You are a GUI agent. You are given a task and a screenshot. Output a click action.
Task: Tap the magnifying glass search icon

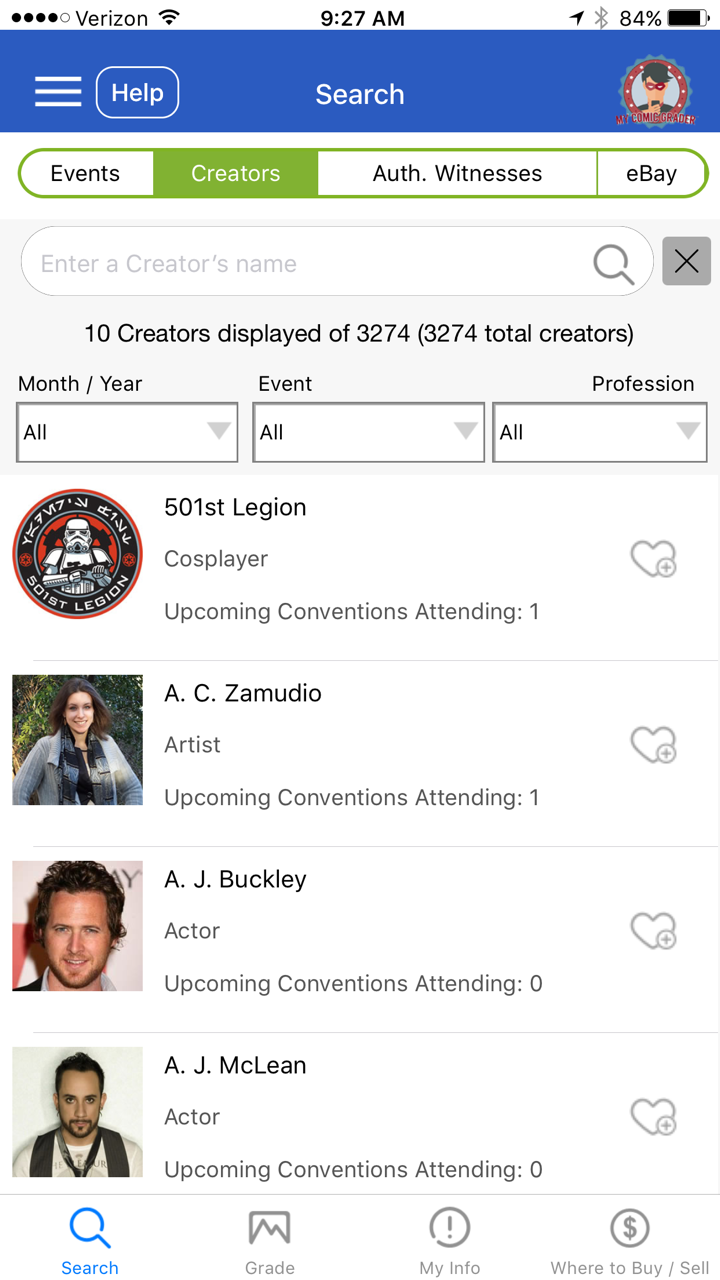tap(613, 263)
